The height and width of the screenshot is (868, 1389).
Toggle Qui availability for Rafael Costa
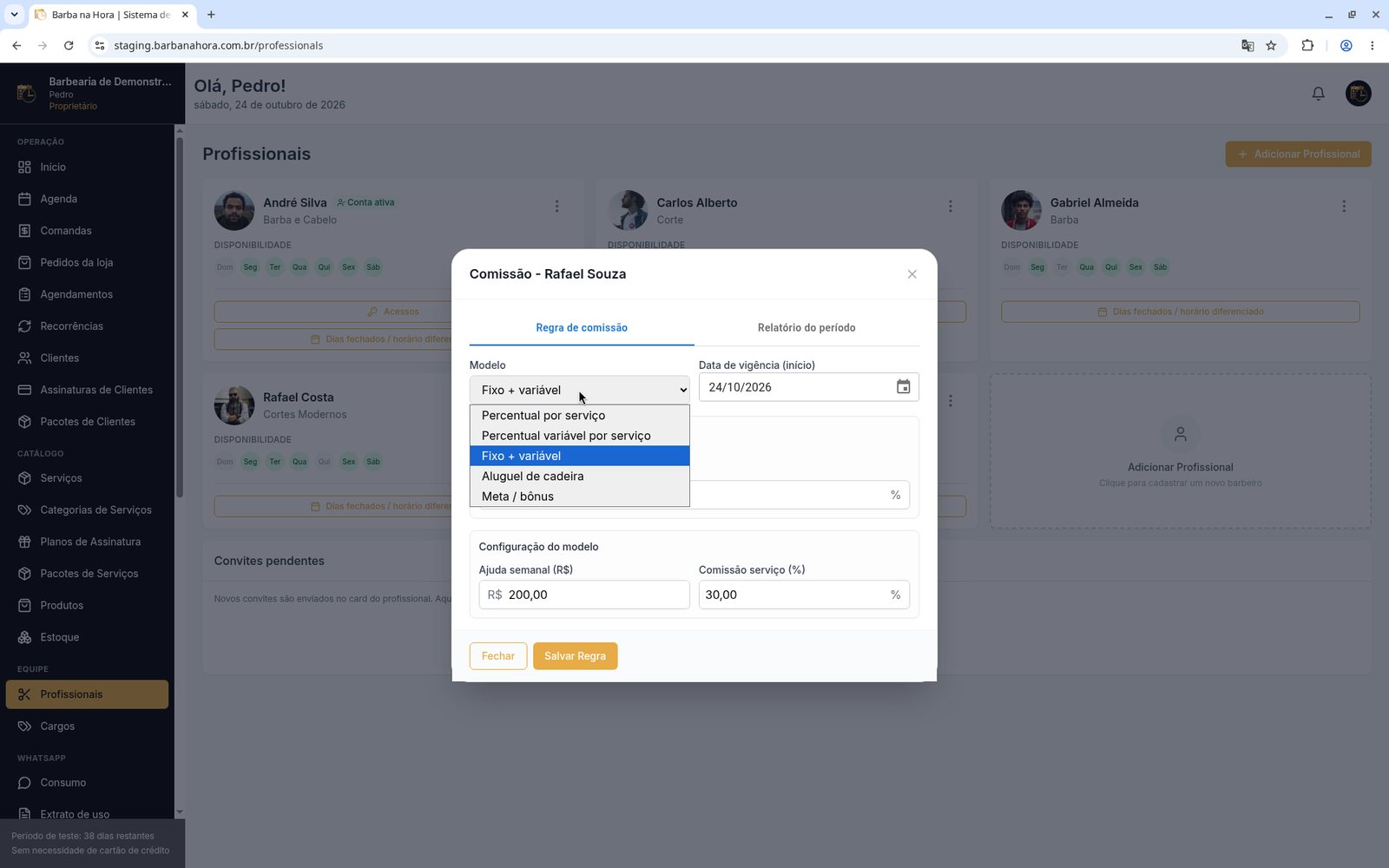324,462
